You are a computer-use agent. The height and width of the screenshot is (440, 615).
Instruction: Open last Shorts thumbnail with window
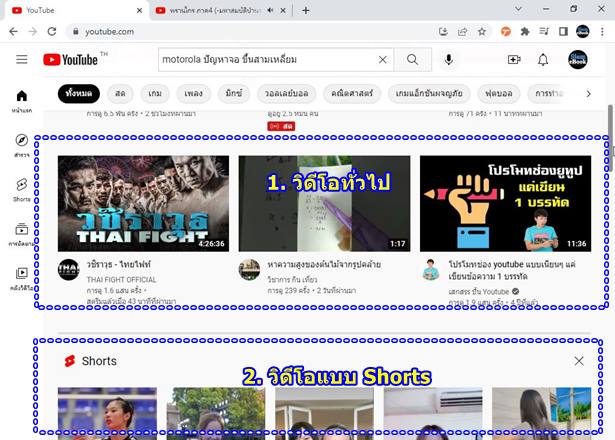(542, 413)
